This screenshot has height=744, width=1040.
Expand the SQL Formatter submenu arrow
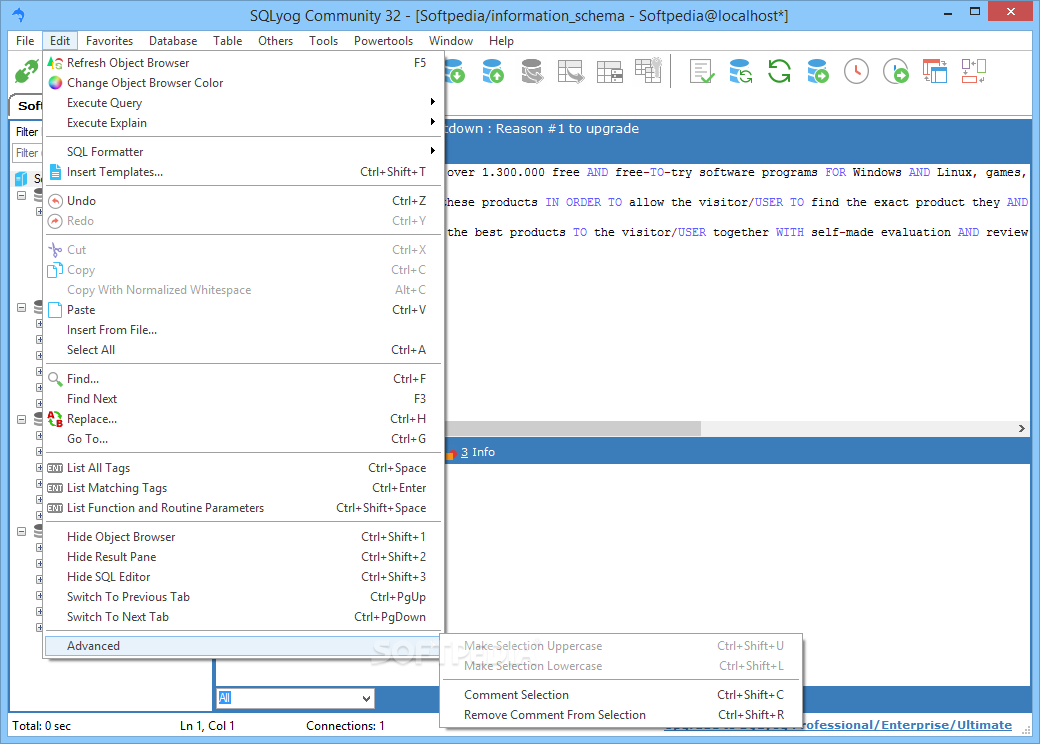(x=432, y=151)
